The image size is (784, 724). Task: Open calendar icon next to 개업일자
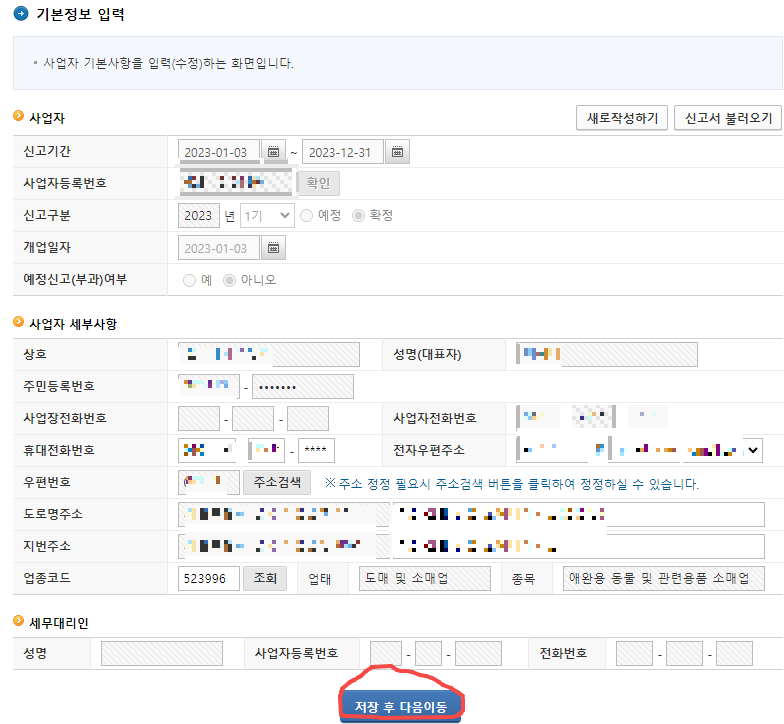pos(273,248)
